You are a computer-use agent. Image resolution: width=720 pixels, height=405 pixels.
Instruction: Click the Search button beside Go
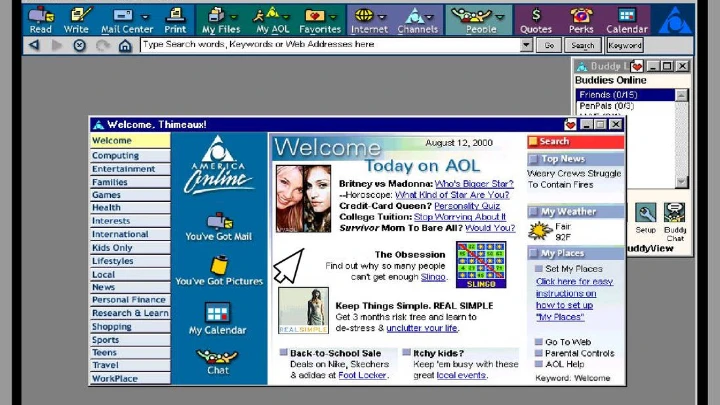point(583,45)
